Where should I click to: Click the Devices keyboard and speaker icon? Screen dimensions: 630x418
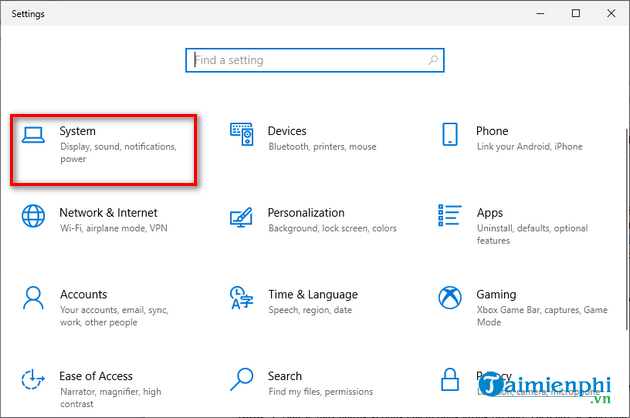[x=242, y=133]
